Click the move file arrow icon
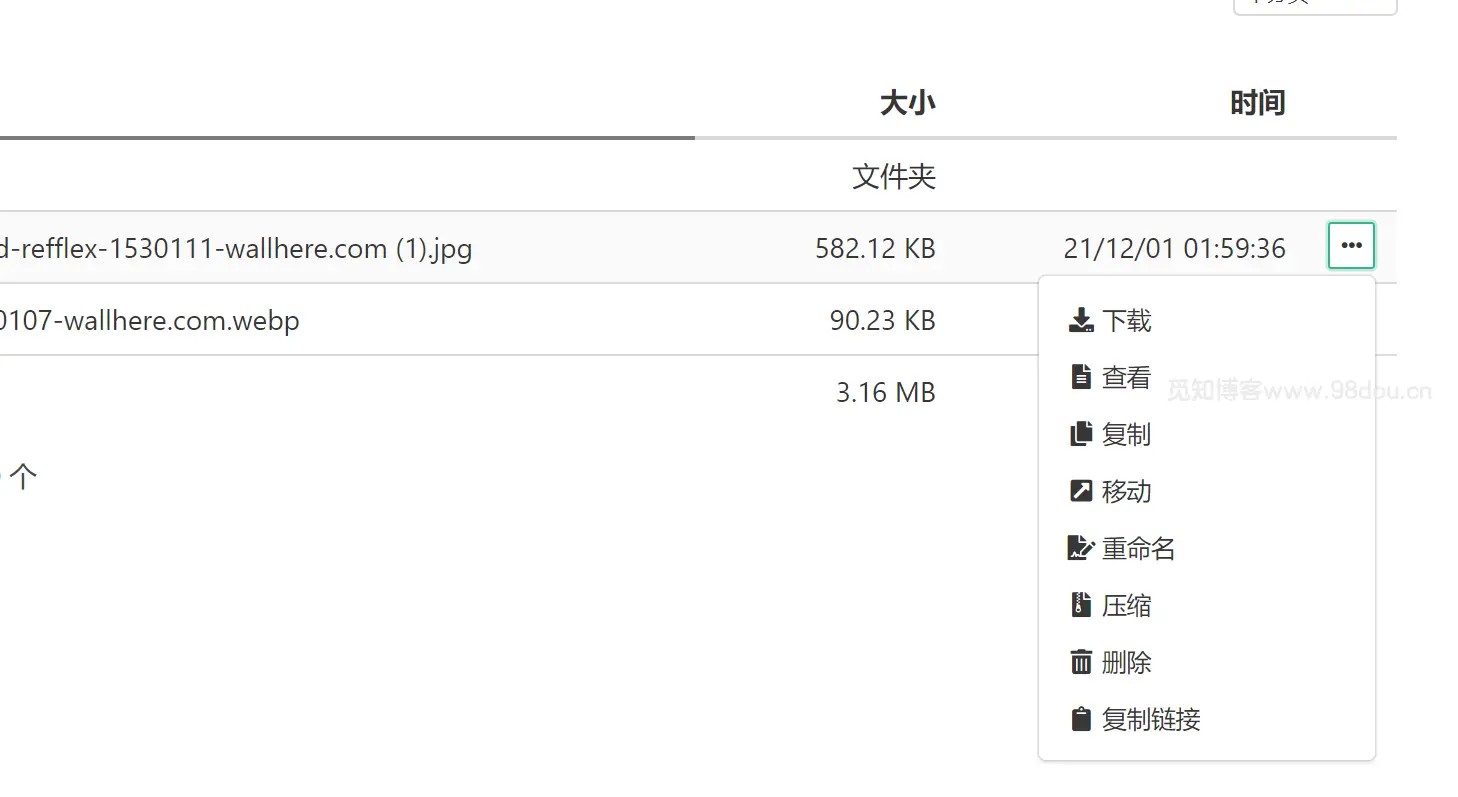1458x797 pixels. (1081, 491)
